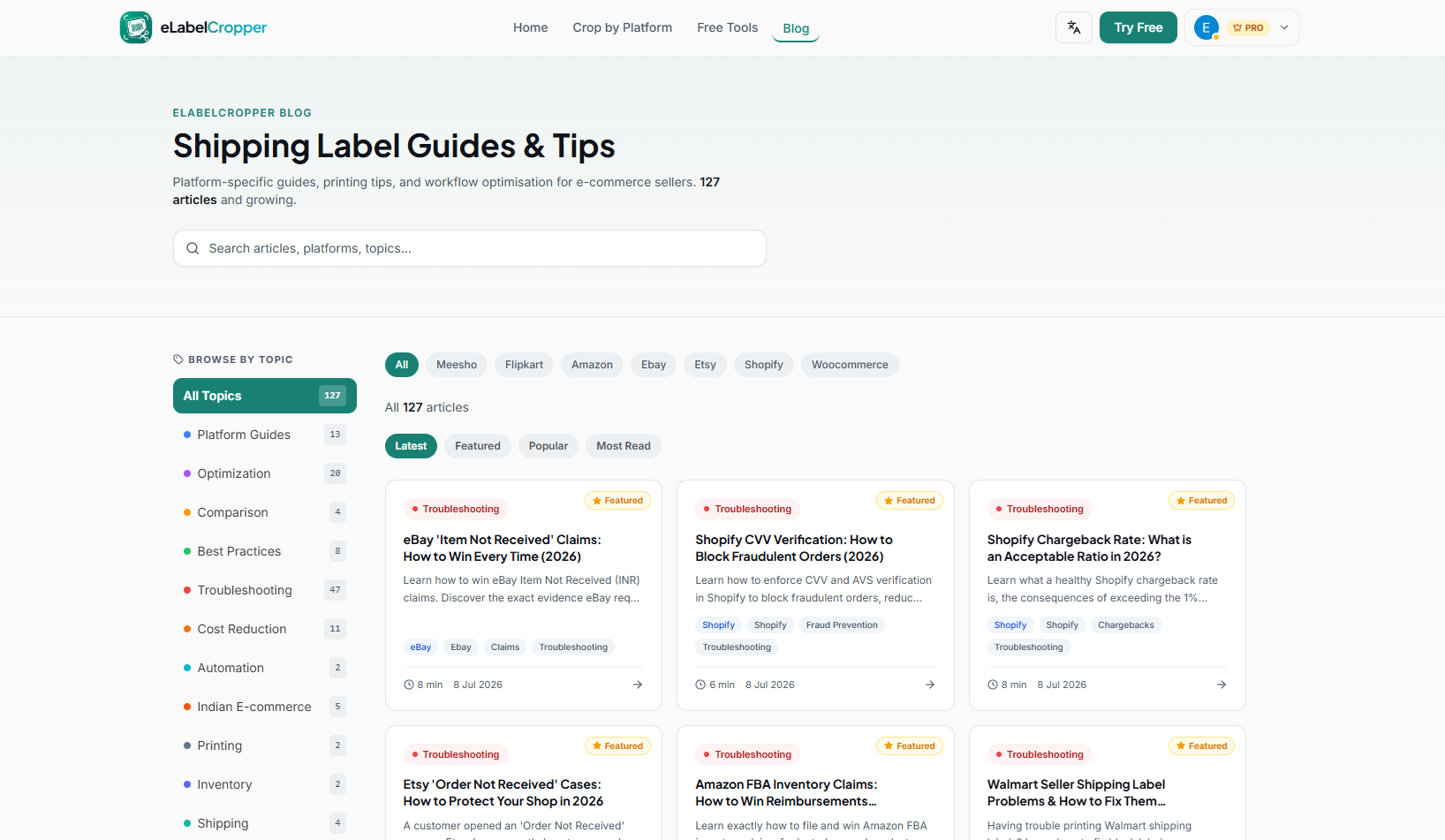Select All Topics in sidebar
The height and width of the screenshot is (840, 1445).
[265, 396]
